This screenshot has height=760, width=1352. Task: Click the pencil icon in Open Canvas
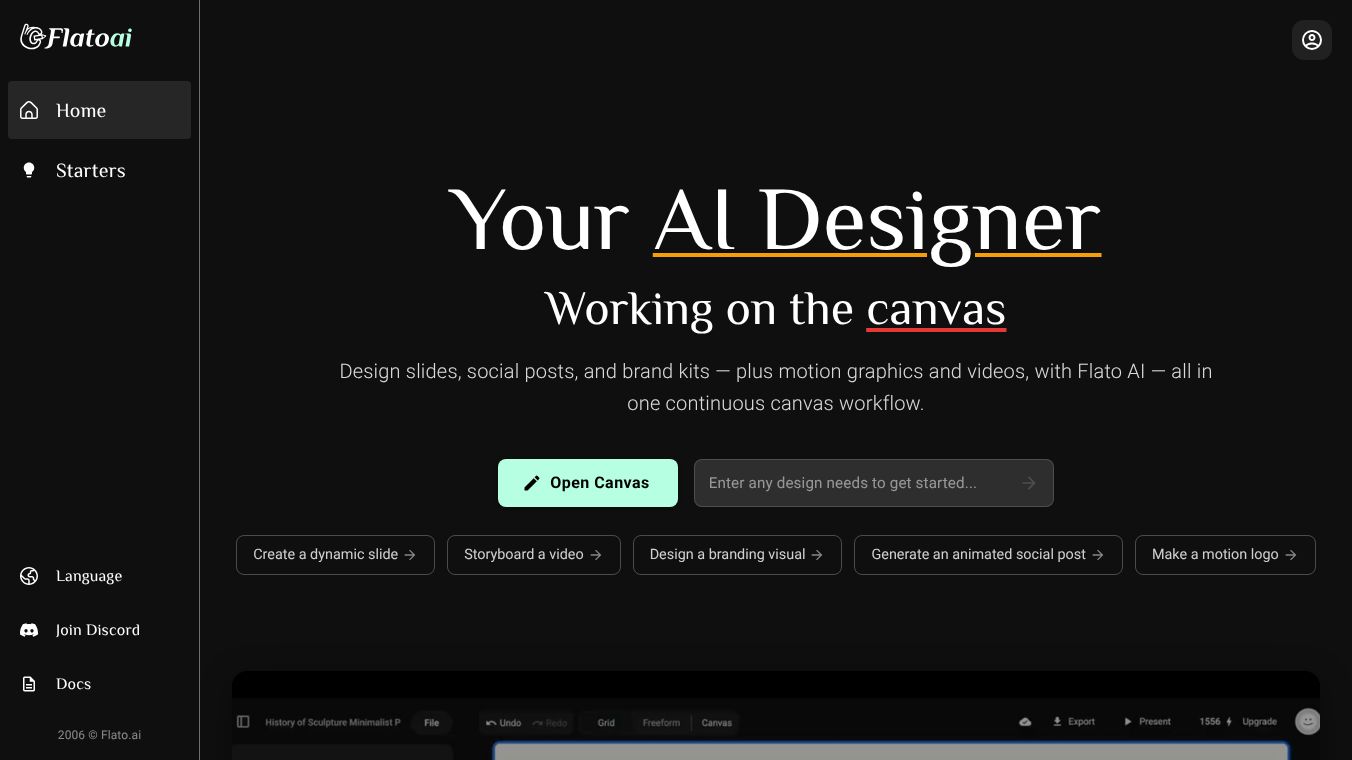(x=532, y=483)
